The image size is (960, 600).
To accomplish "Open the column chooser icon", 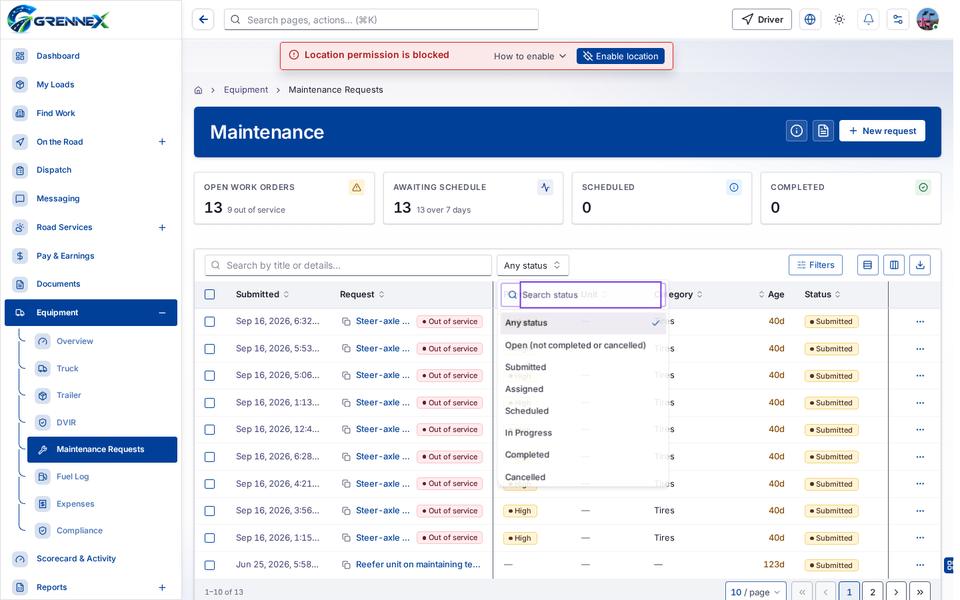I will tap(894, 265).
